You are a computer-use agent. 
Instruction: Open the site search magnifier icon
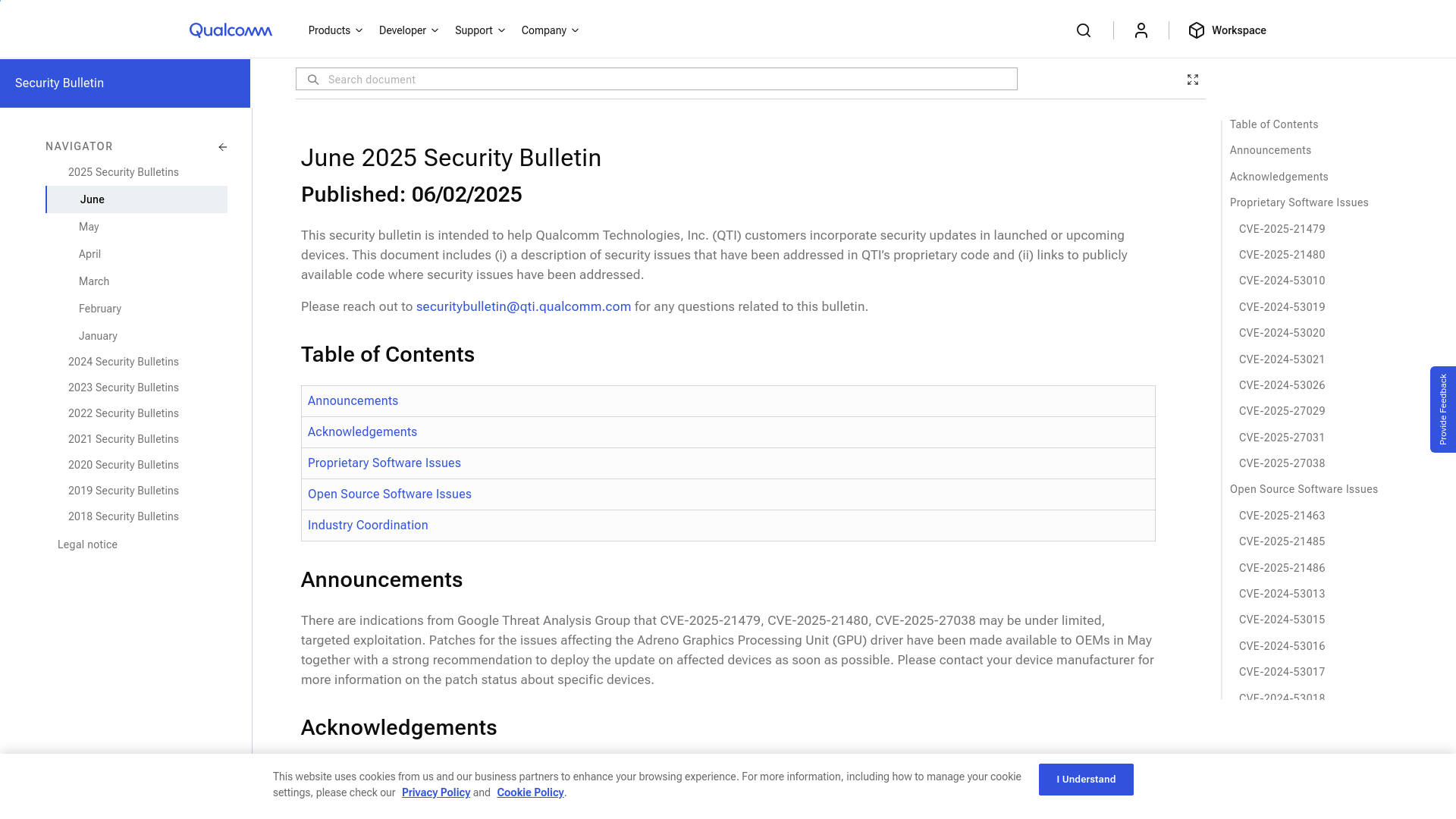(1084, 30)
